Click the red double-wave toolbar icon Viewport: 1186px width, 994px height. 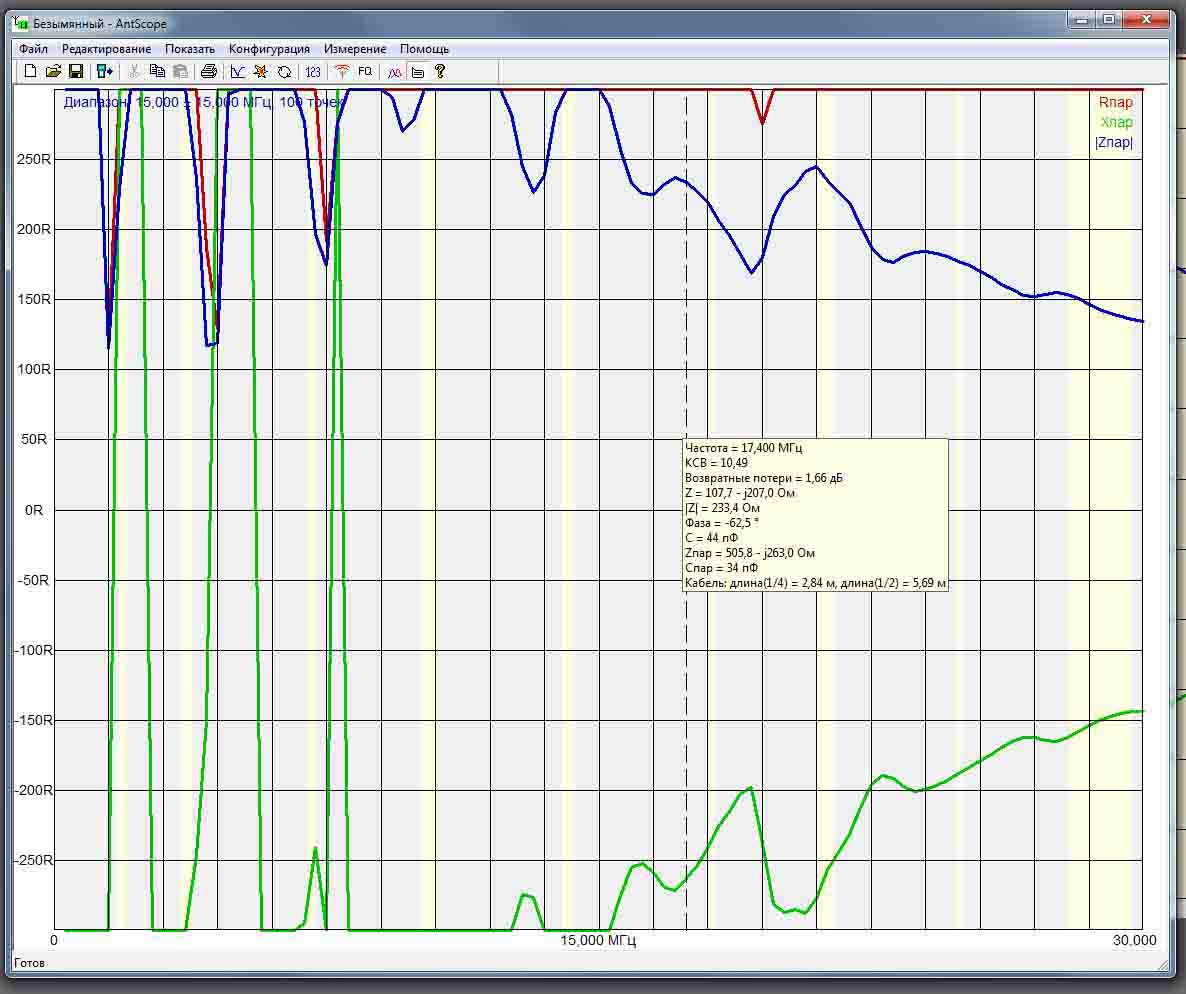[x=394, y=72]
